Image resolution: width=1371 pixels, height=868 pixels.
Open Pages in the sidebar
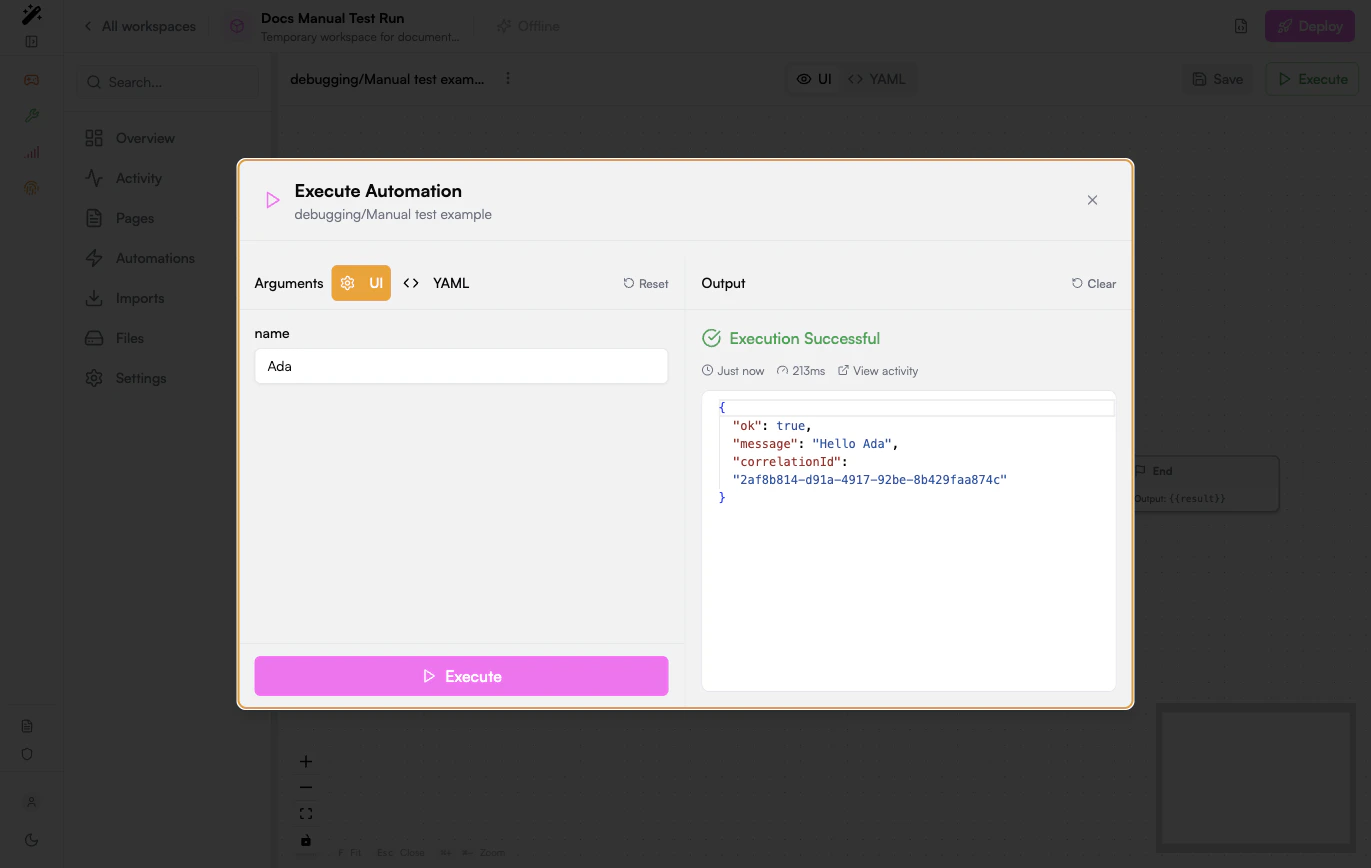(x=167, y=218)
